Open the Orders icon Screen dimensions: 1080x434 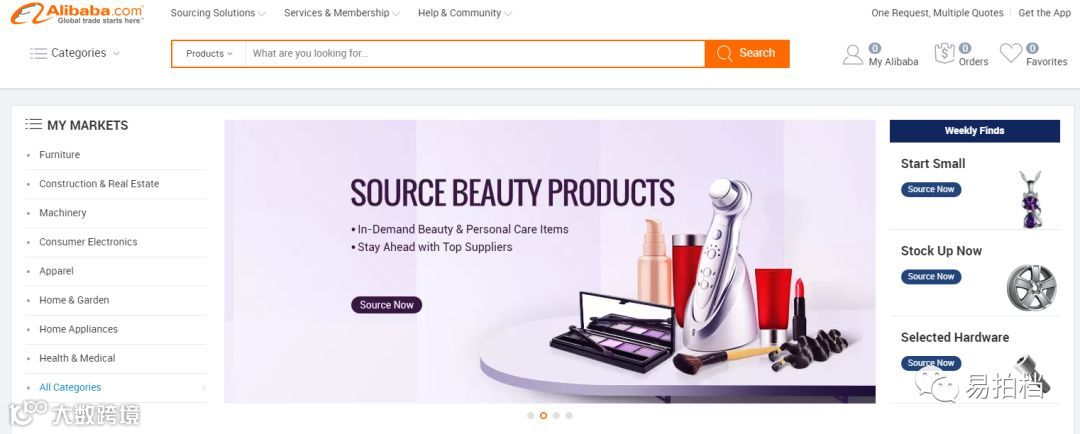click(944, 53)
